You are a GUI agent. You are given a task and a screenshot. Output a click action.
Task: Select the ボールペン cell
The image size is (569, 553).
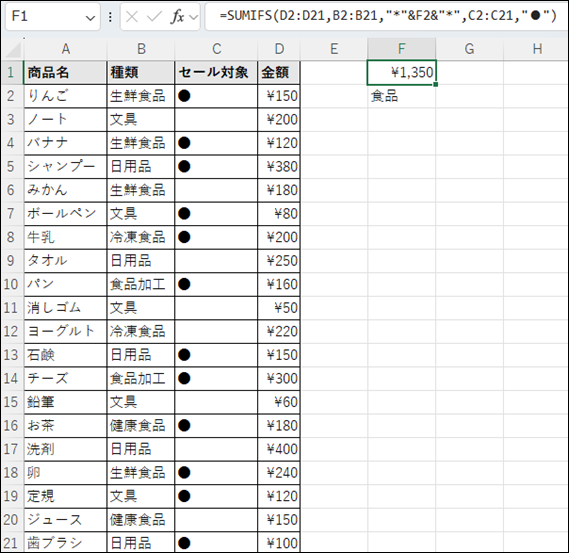[x=65, y=214]
